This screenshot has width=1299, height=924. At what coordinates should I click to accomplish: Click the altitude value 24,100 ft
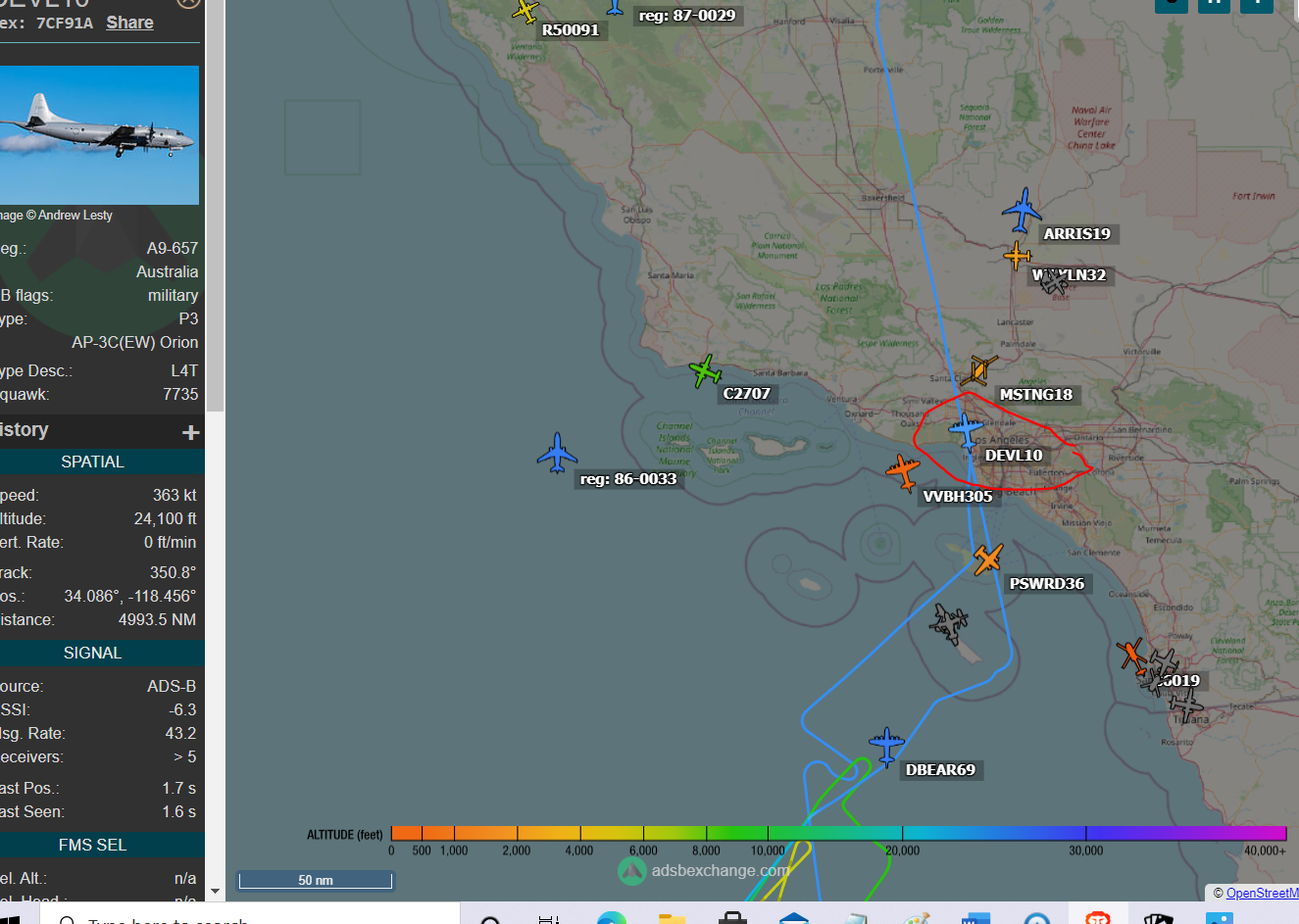[166, 519]
